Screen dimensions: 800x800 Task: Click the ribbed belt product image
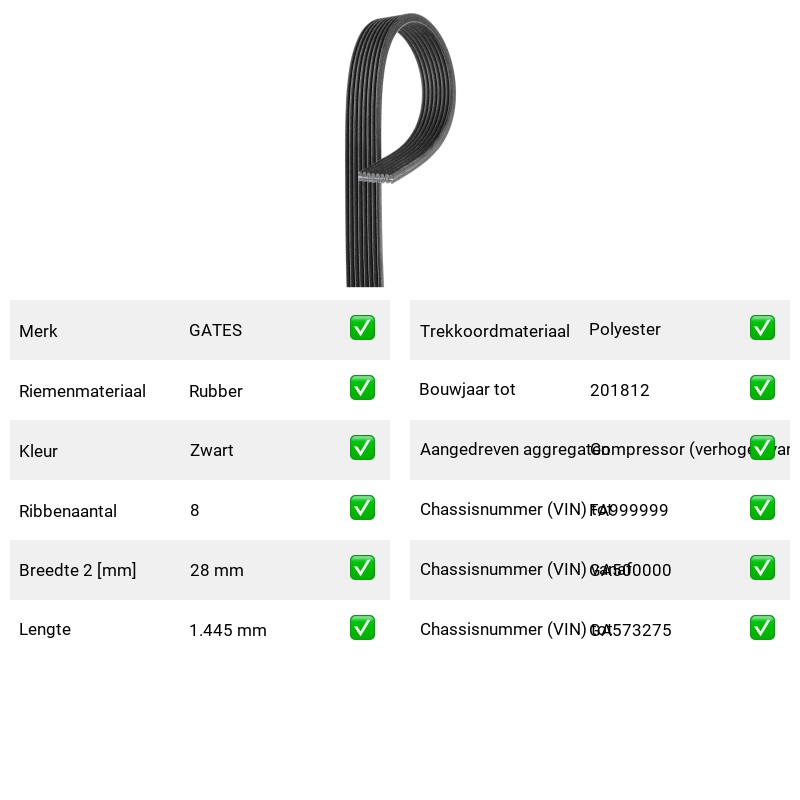400,149
